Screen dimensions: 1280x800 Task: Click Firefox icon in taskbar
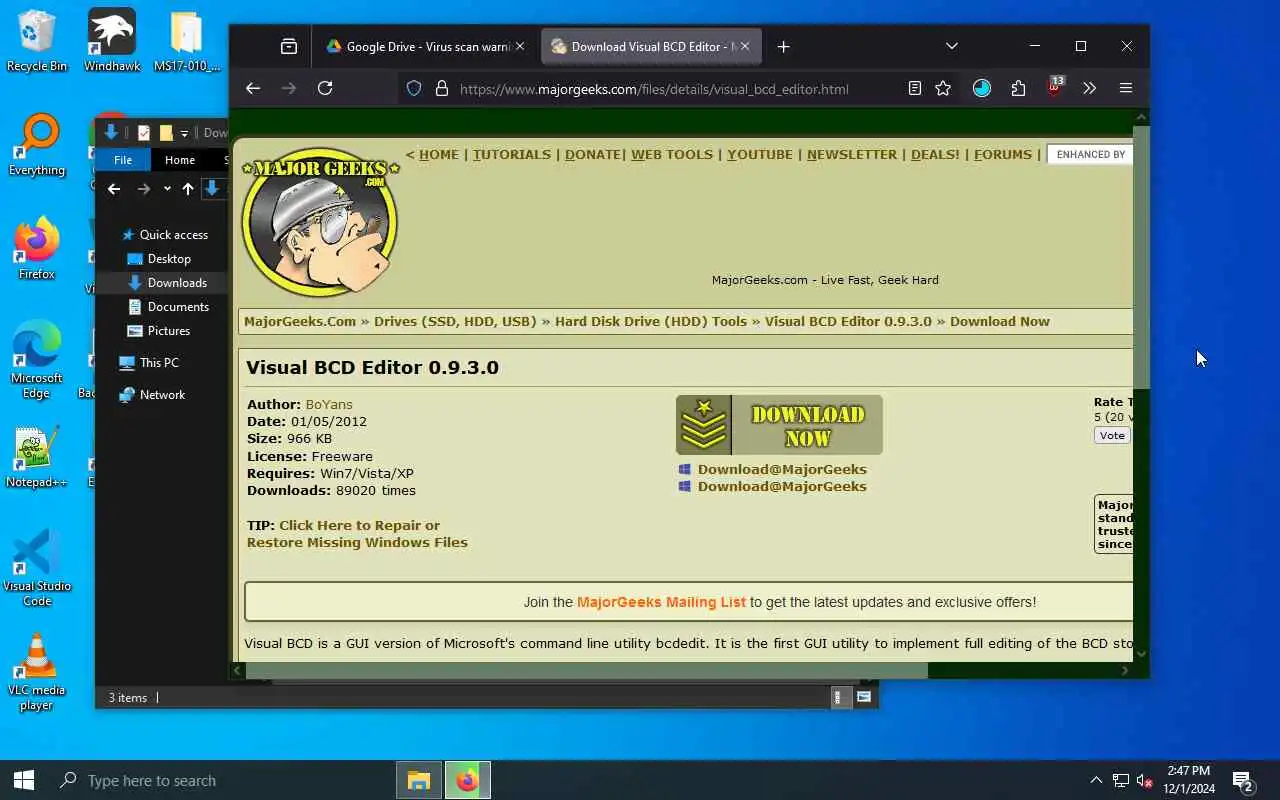pyautogui.click(x=468, y=780)
